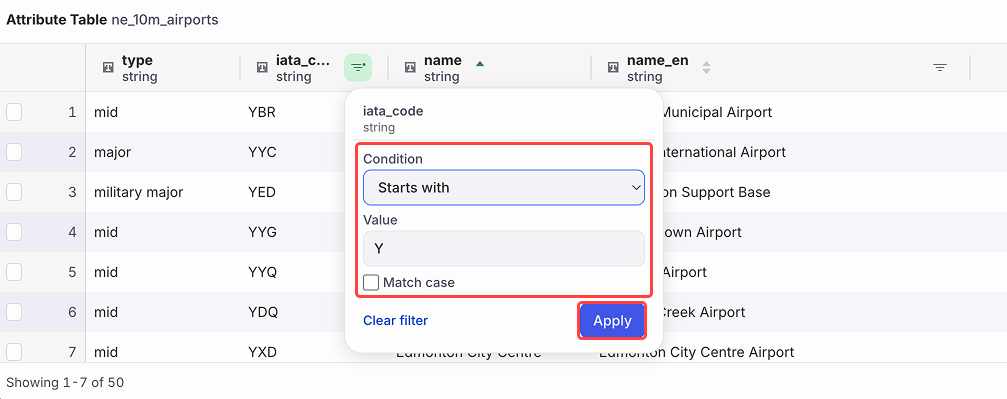Open the name_en column filter icon
Screen dimensions: 1007x399
tap(940, 67)
